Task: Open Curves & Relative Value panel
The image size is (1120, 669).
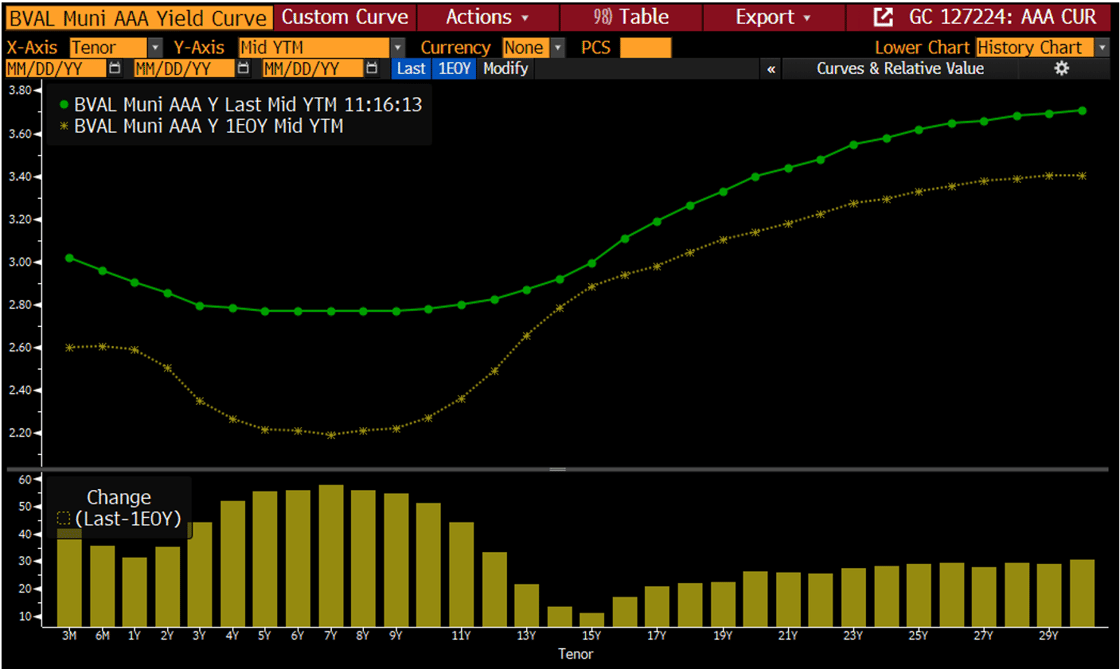Action: 900,69
